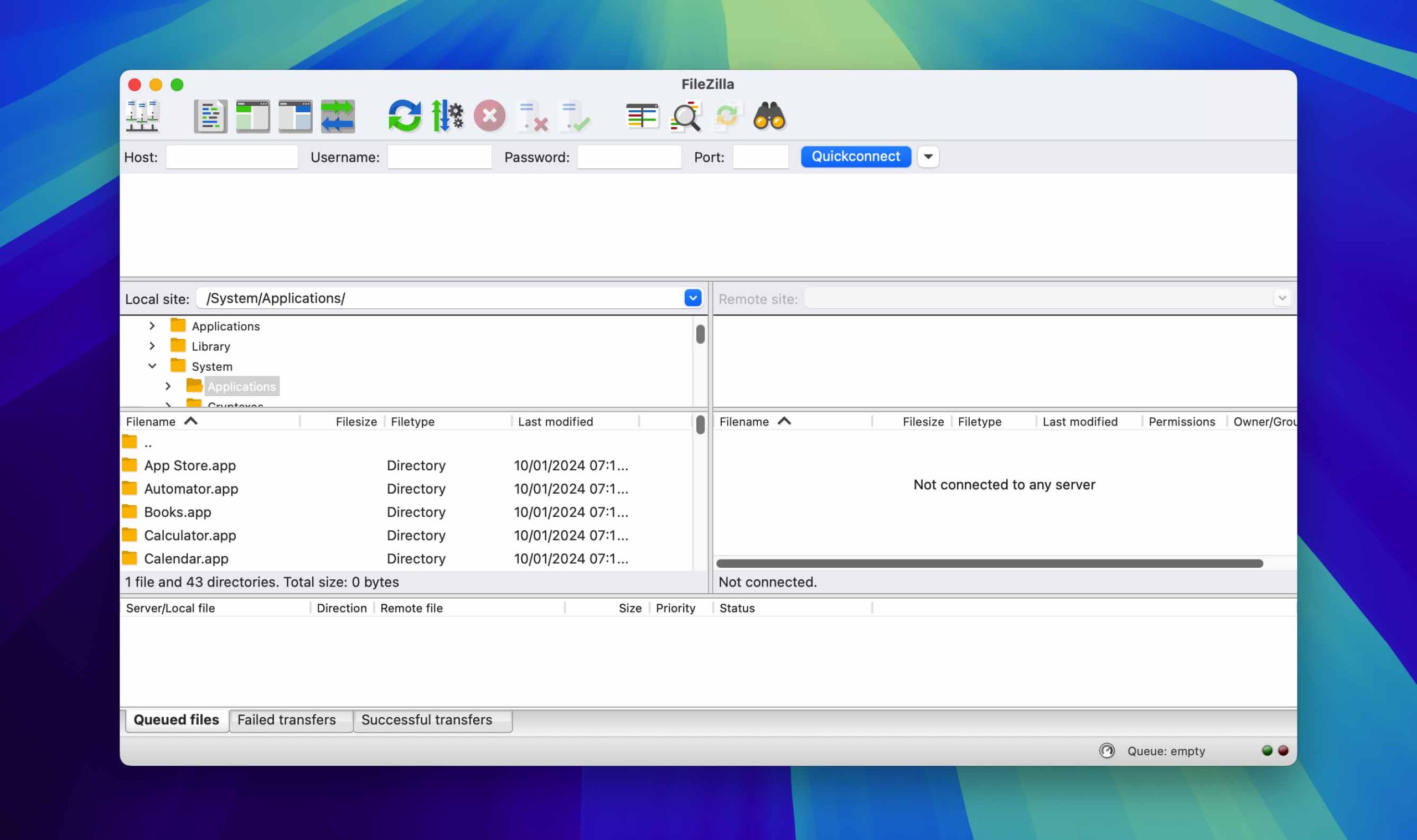Toggle processing of transfer queue icon
1417x840 pixels.
[x=447, y=116]
